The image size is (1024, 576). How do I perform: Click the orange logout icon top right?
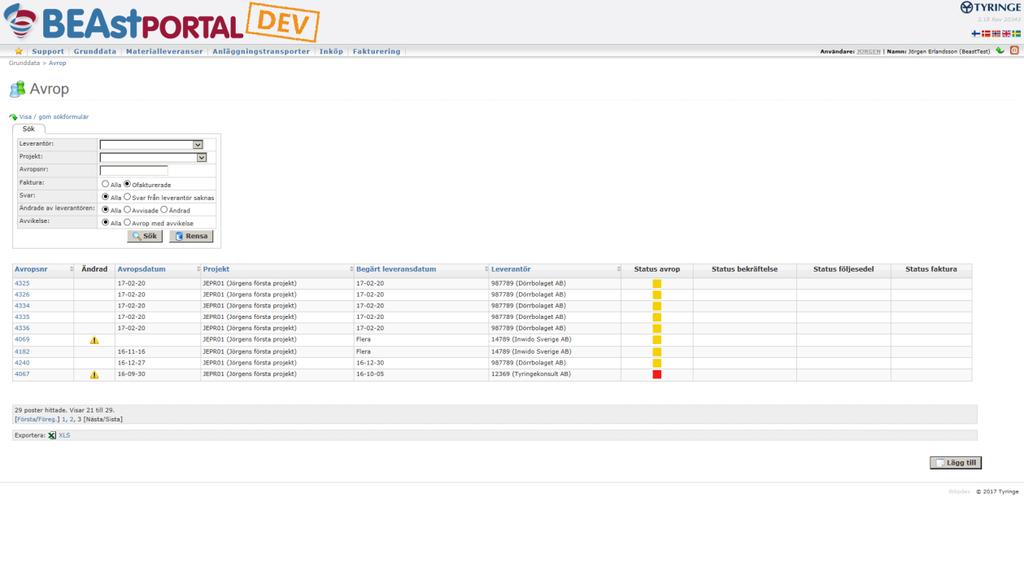[1014, 50]
